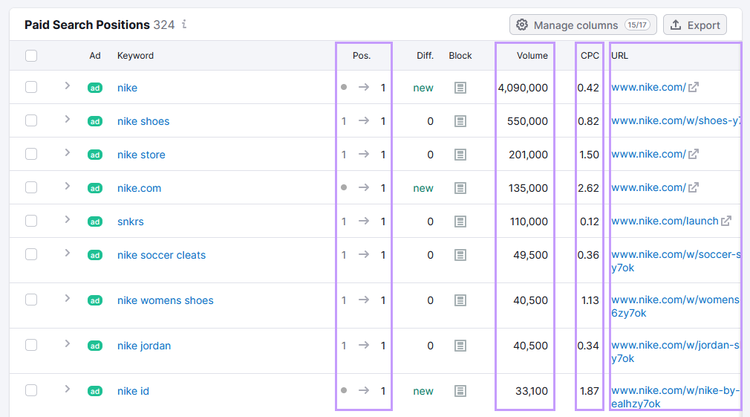Open the block icon in nike.com row

pyautogui.click(x=460, y=188)
